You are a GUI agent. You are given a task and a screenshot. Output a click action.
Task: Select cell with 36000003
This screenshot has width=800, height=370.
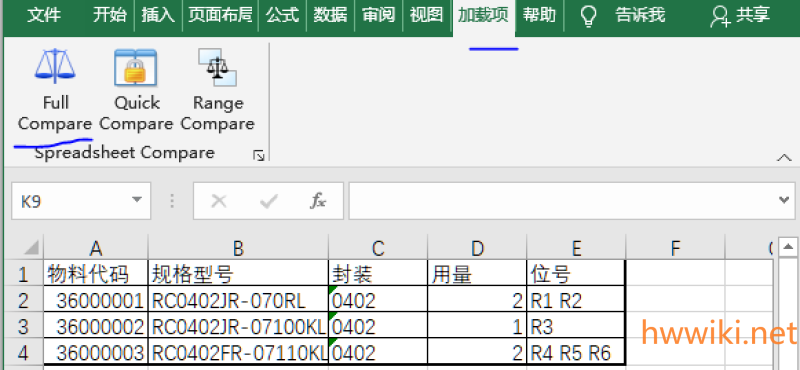(96, 352)
